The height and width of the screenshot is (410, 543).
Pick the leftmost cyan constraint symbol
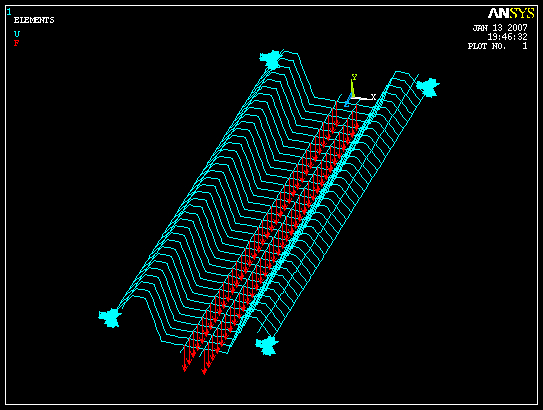(x=110, y=318)
